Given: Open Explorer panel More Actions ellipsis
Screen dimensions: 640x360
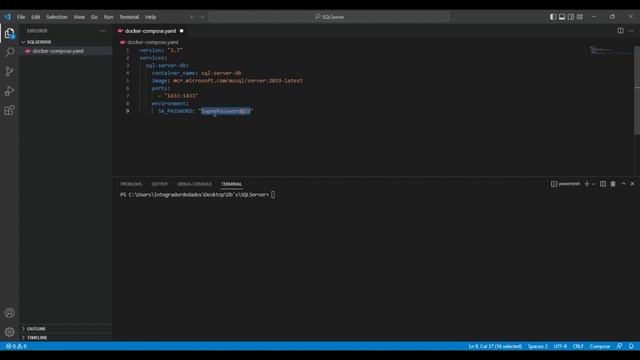Looking at the screenshot, I should coord(103,31).
